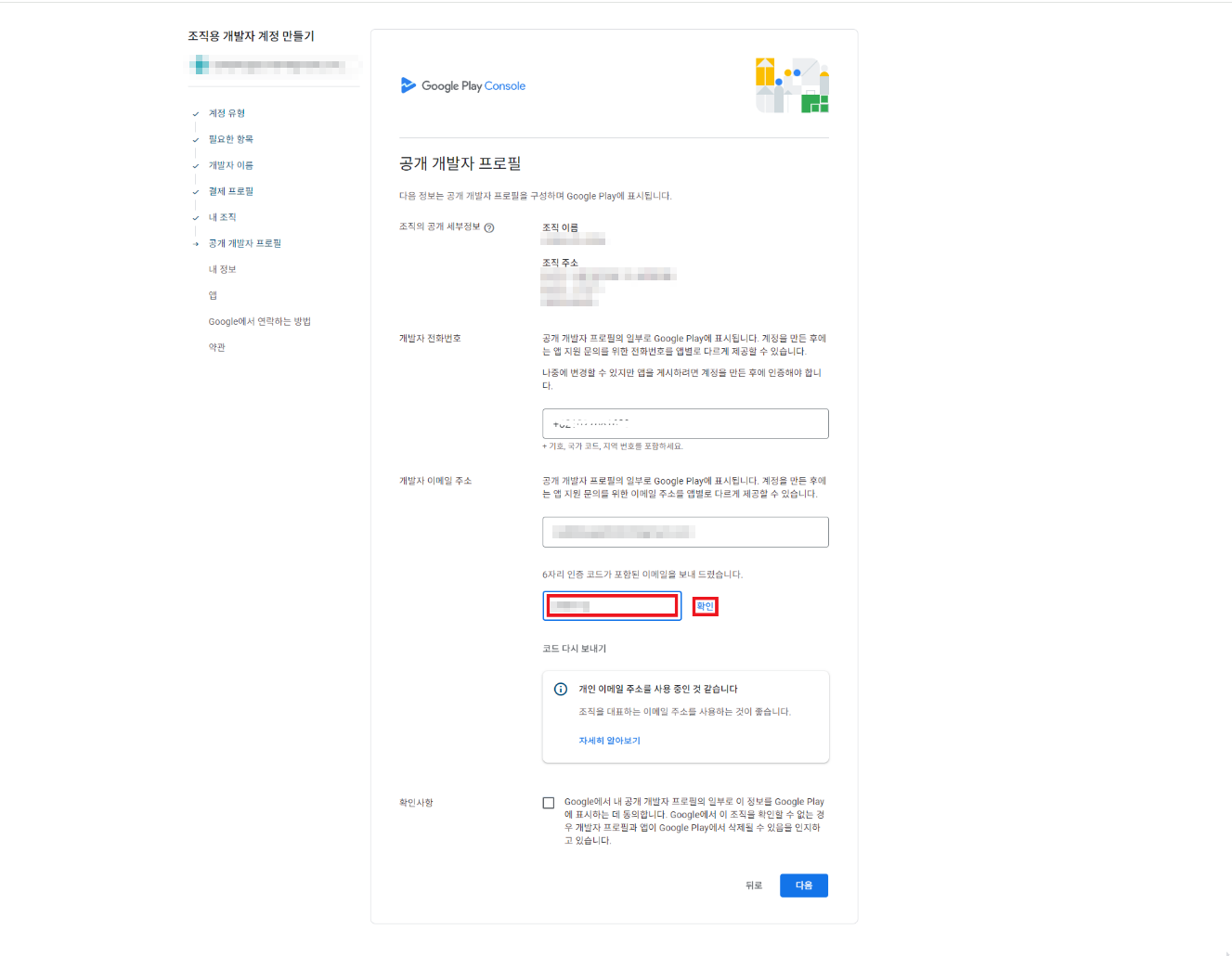The image size is (1232, 956).
Task: Click the Play Console header illustration
Action: 792,85
